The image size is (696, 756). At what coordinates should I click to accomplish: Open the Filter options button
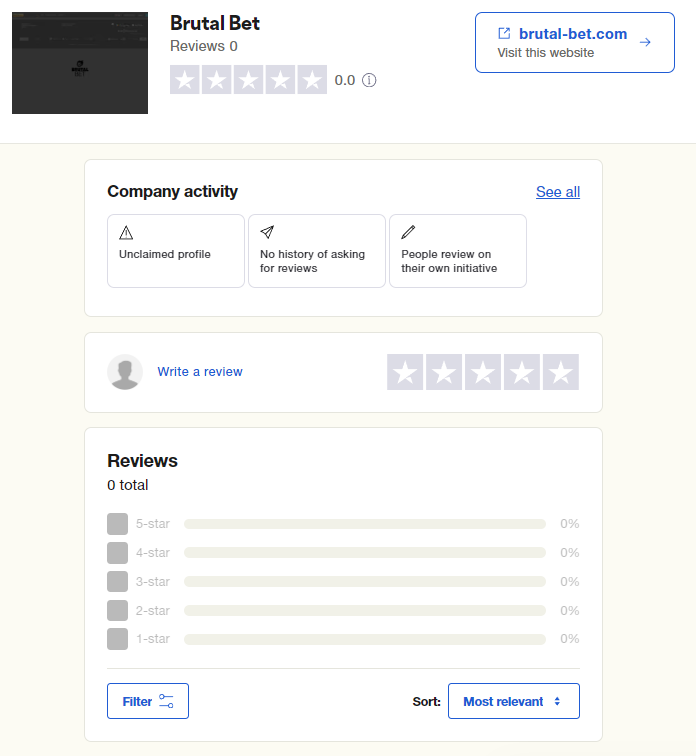click(148, 701)
